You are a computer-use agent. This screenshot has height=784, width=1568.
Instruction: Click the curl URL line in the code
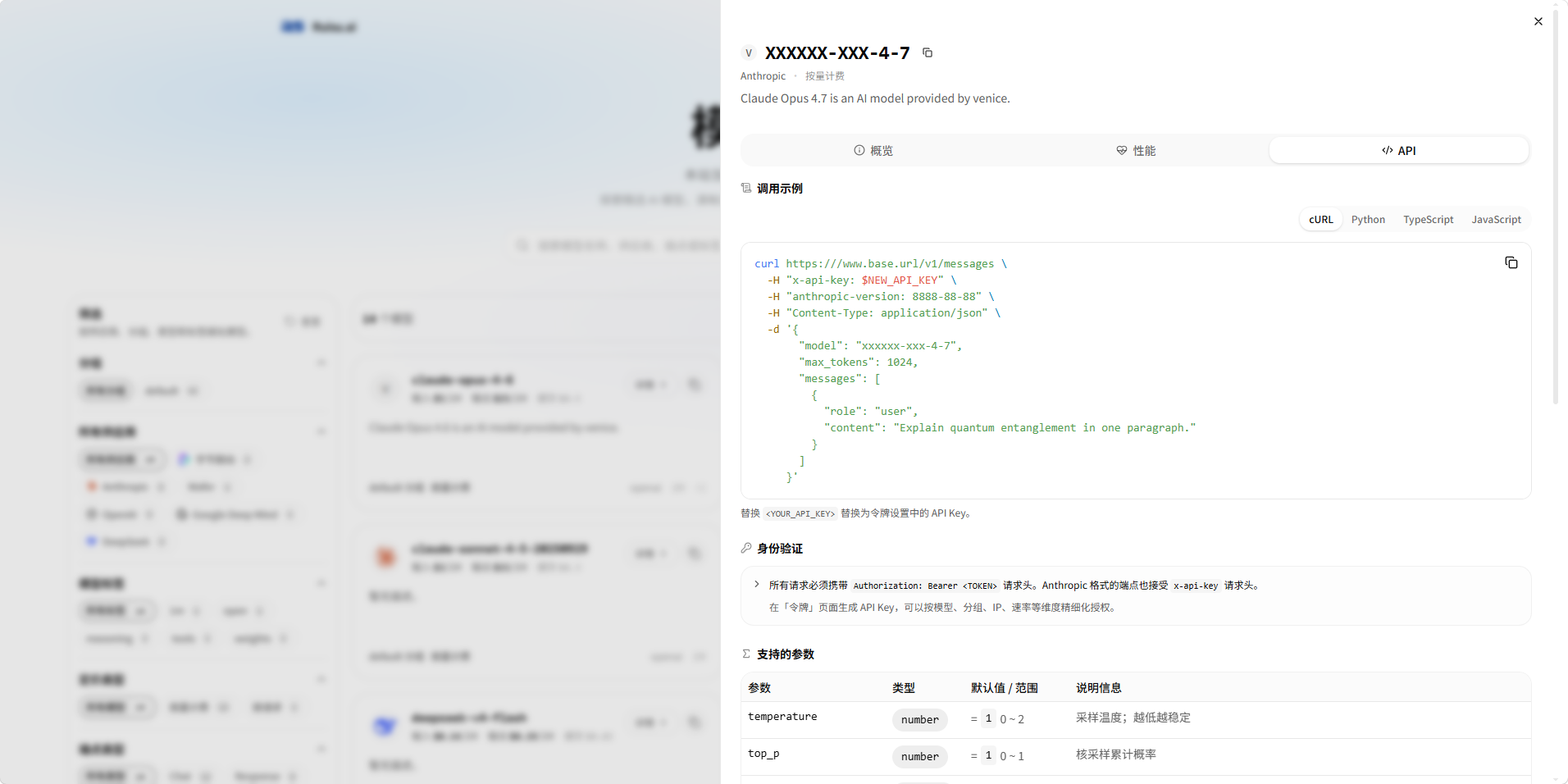881,264
